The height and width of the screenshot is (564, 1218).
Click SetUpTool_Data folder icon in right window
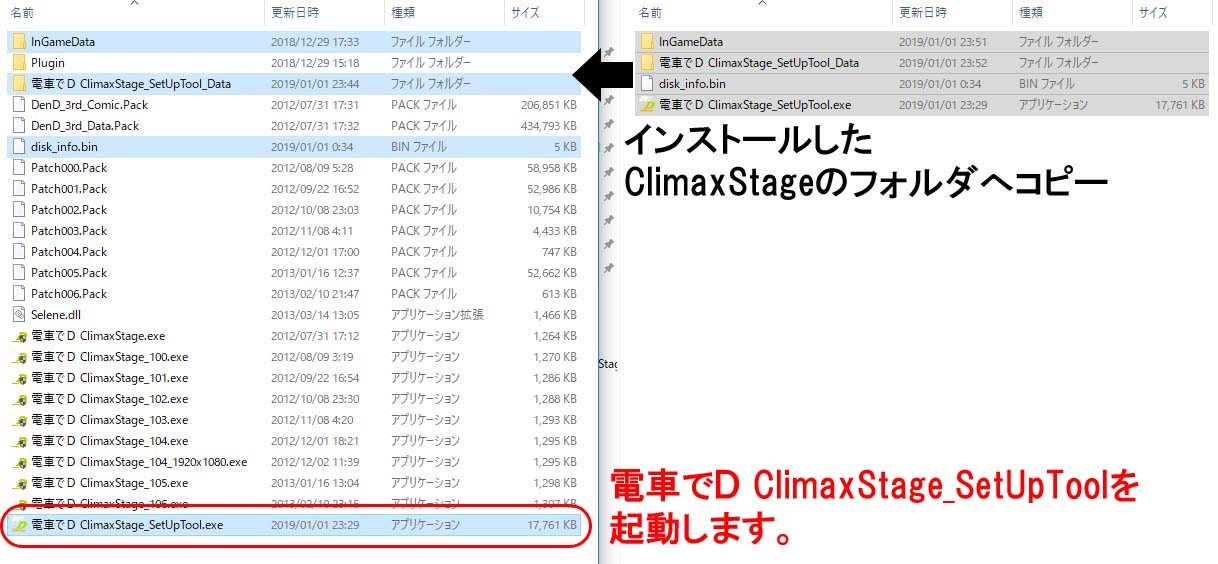click(x=647, y=63)
